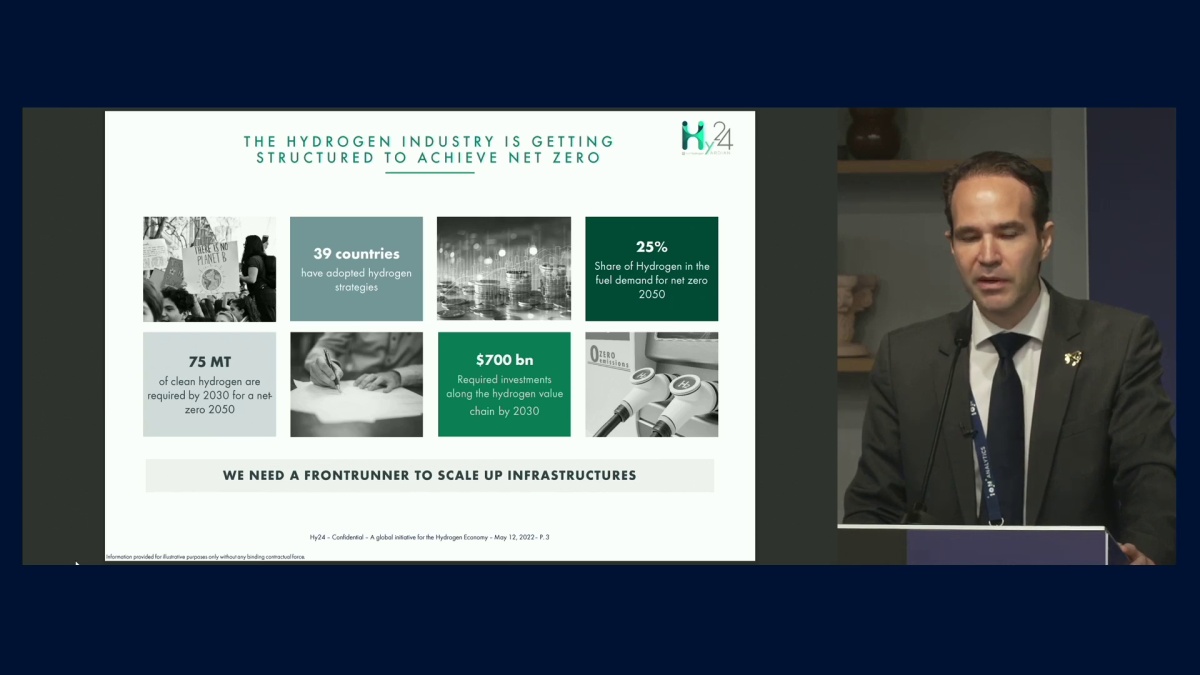The width and height of the screenshot is (1200, 675).
Task: Select the '$700 bn' heading in the green tile
Action: [504, 358]
